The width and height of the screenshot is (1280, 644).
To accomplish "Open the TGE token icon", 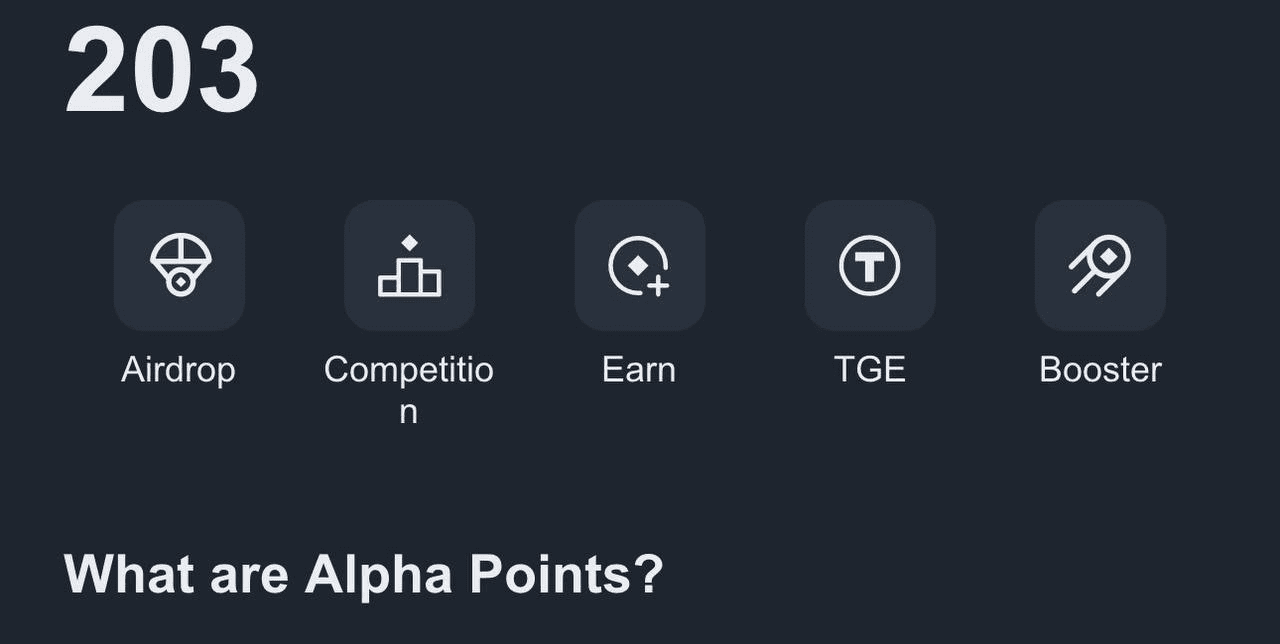I will pos(870,265).
